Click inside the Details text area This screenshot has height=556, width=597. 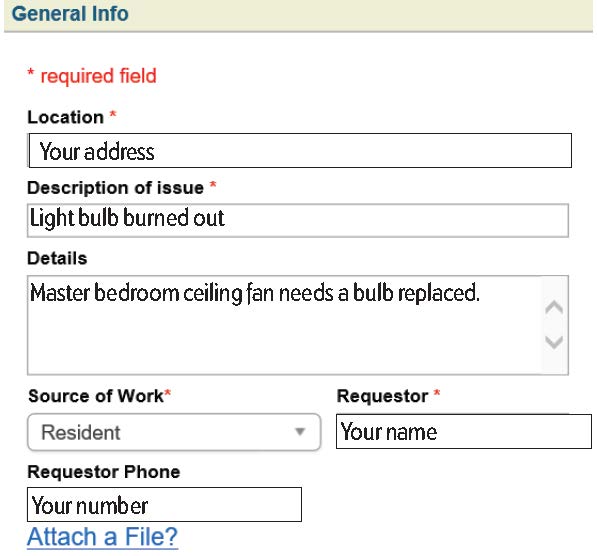point(284,325)
